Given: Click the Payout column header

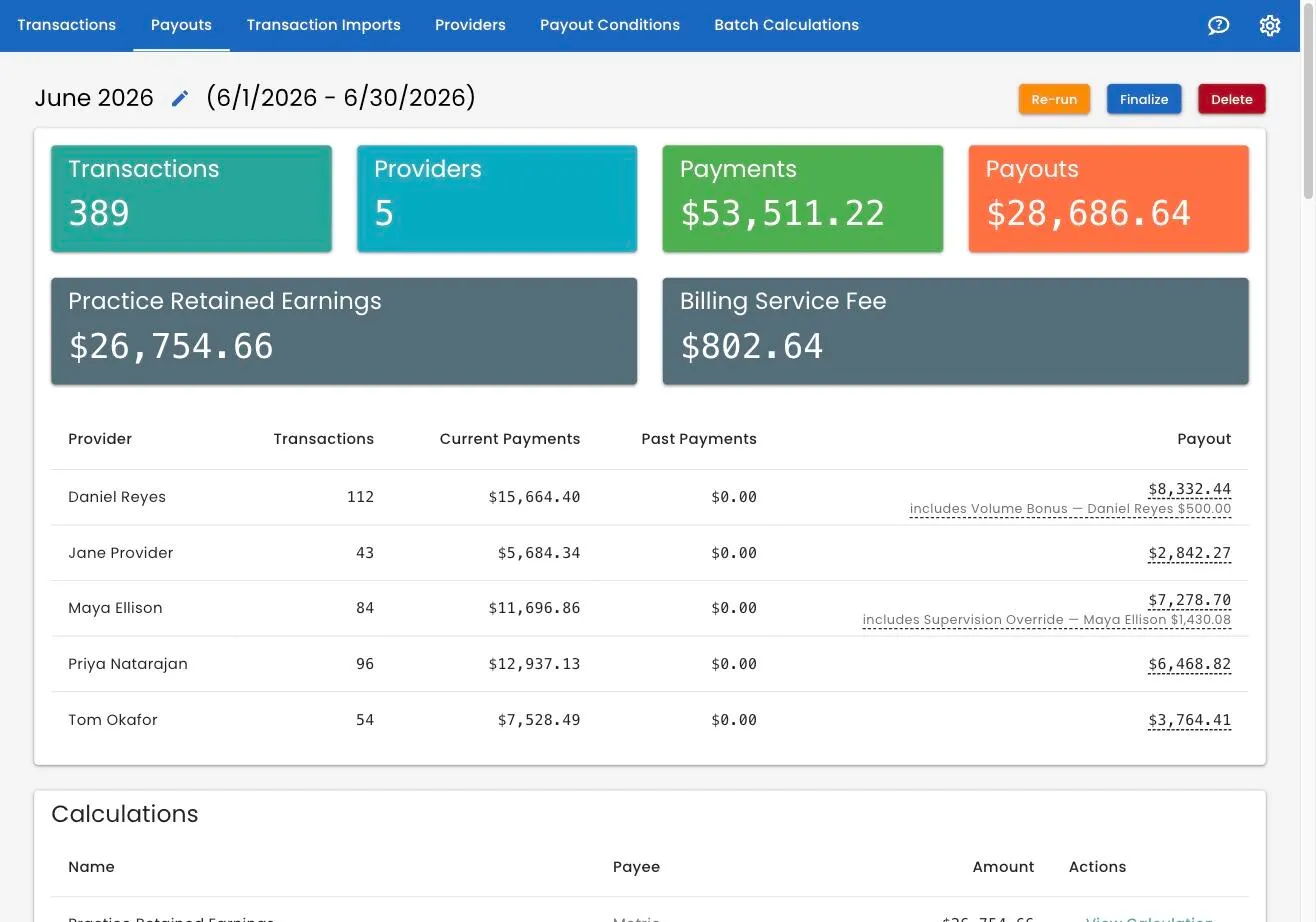Looking at the screenshot, I should (1204, 439).
